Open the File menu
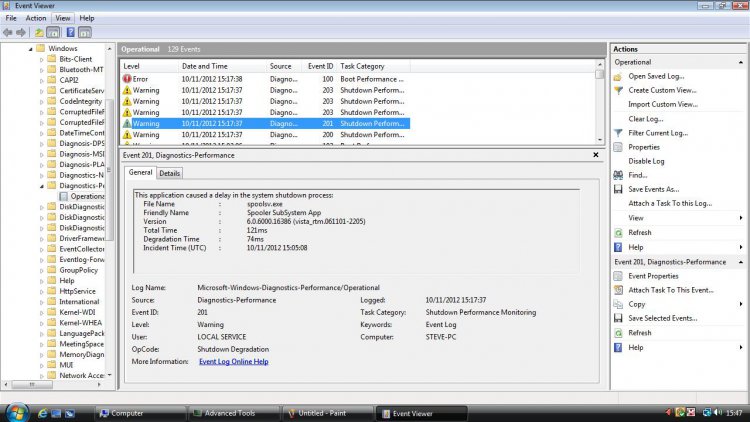 click(x=11, y=18)
